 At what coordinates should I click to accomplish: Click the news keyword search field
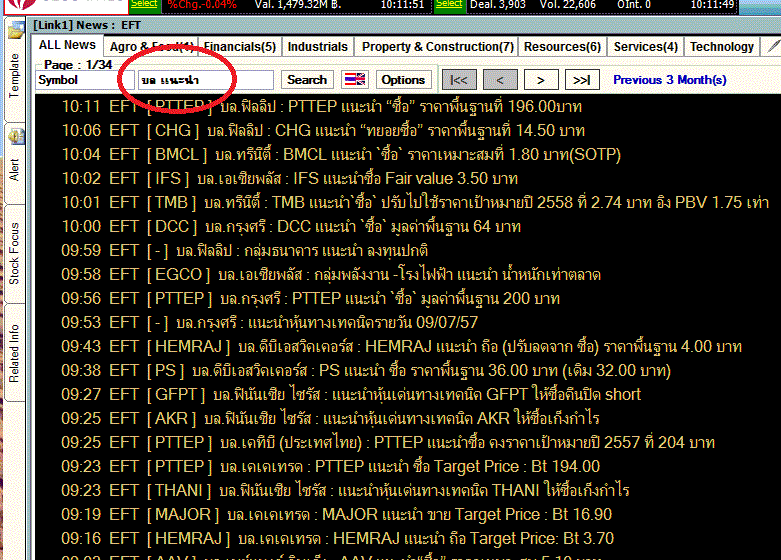206,80
